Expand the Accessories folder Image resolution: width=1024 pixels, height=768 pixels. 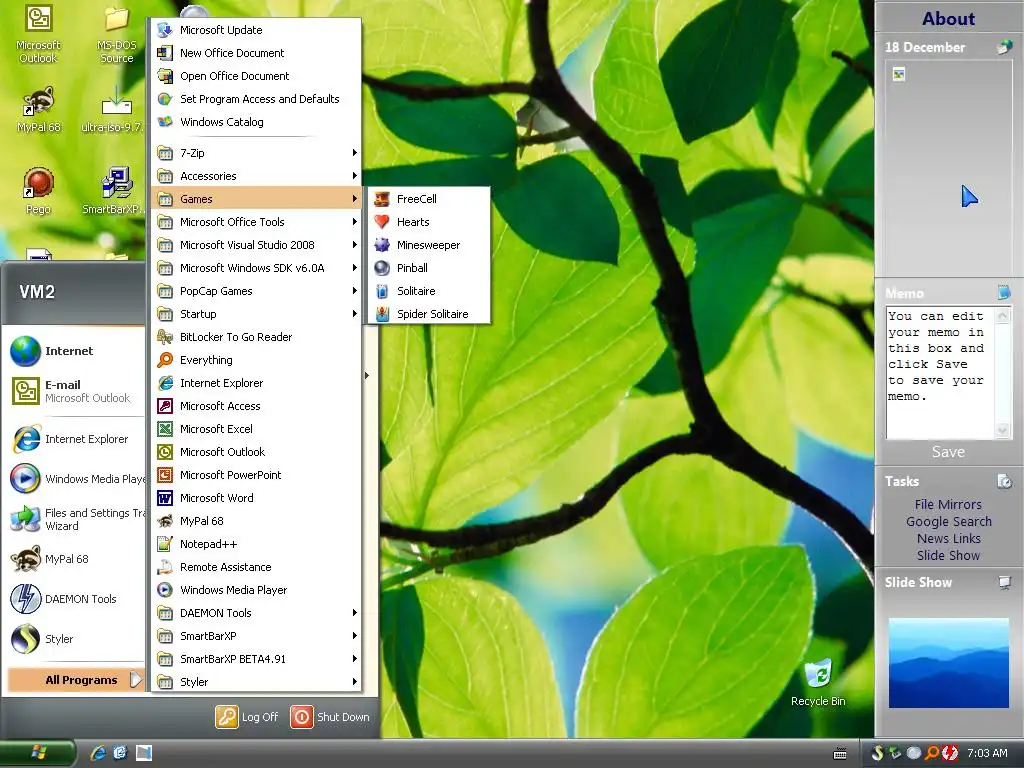(257, 176)
